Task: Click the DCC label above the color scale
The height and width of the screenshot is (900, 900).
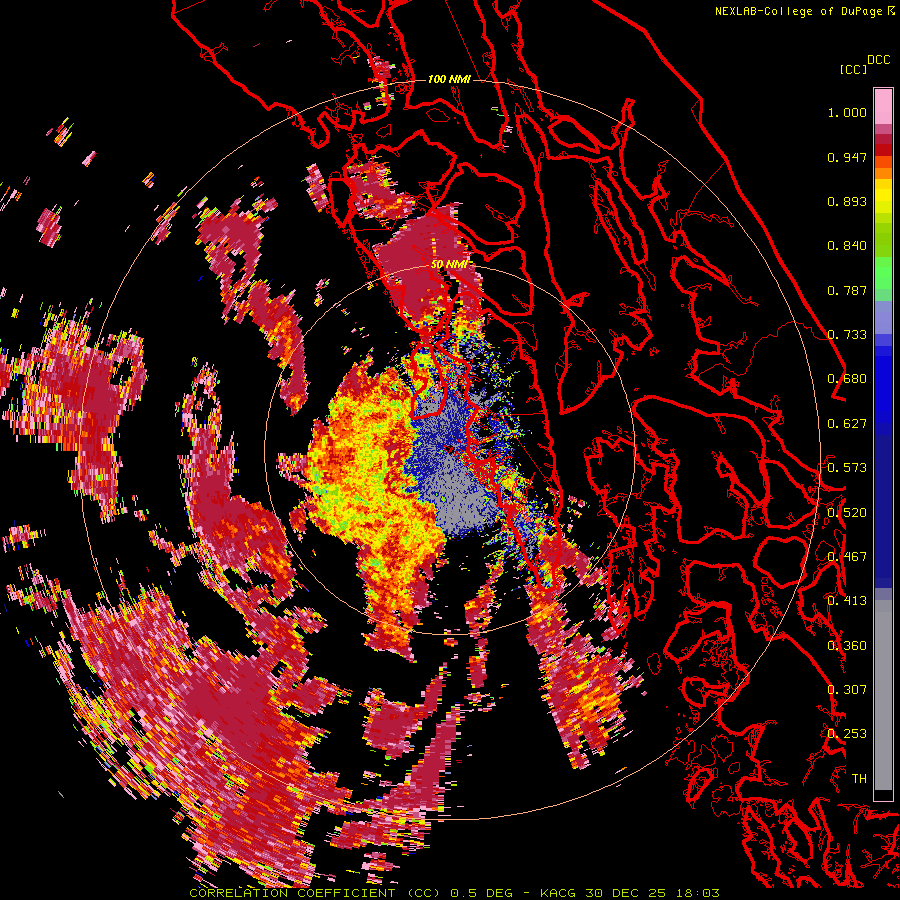Action: tap(878, 60)
